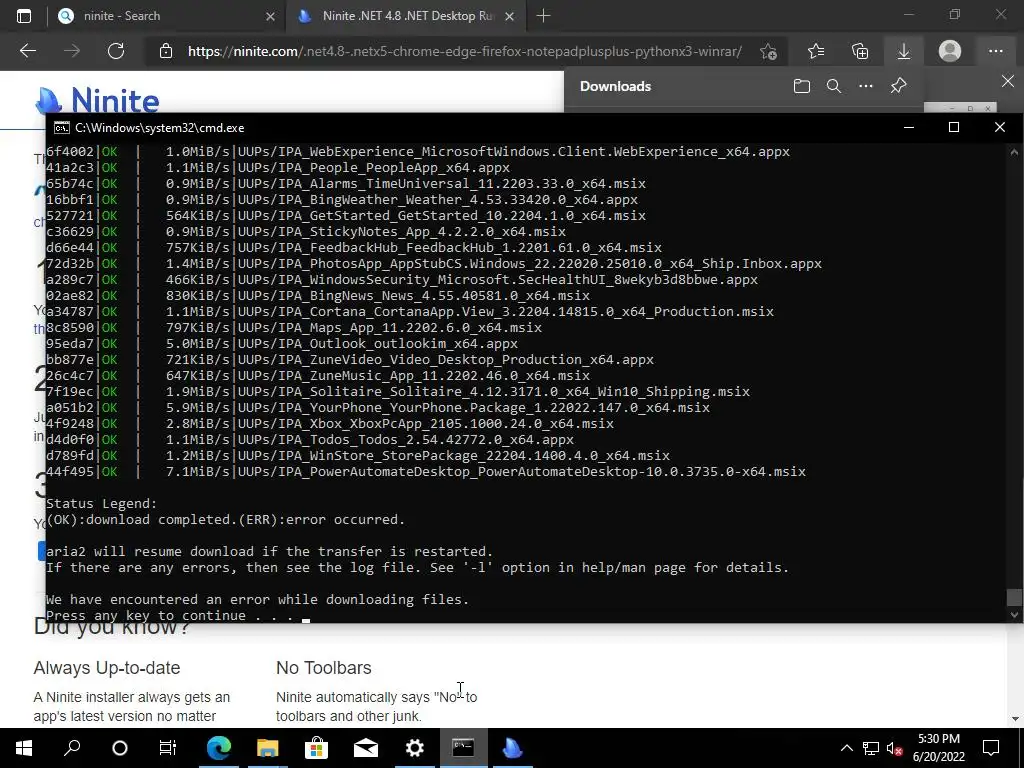
Task: Open Mail from the taskbar
Action: pos(366,748)
